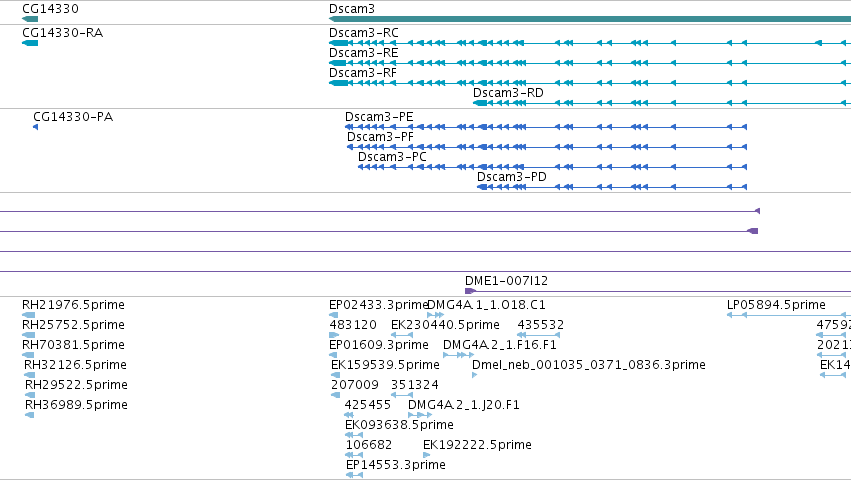Select the Dscam3-PF protein label
The height and width of the screenshot is (480, 851).
[x=380, y=137]
